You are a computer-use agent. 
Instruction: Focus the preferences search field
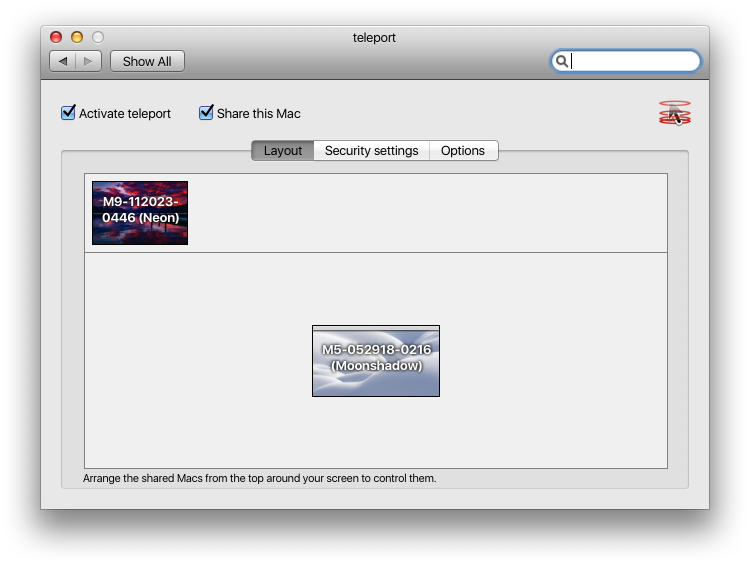point(634,61)
